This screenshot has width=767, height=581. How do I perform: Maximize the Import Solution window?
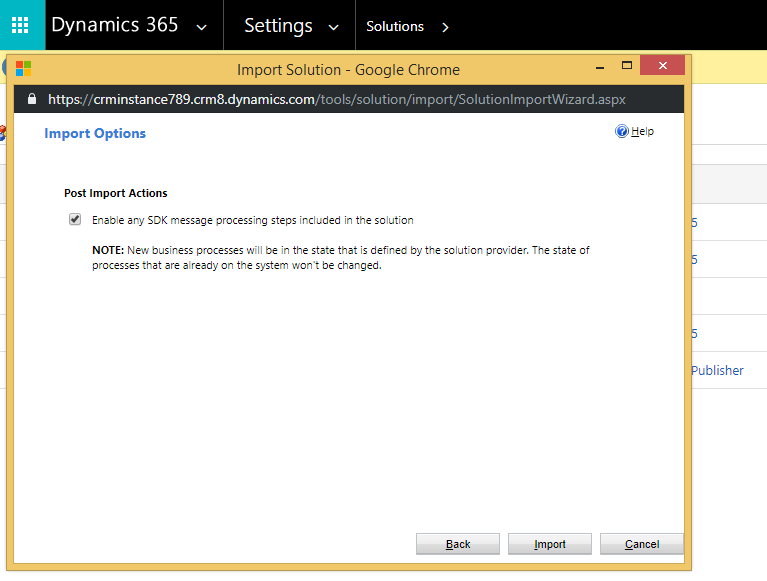[x=627, y=66]
